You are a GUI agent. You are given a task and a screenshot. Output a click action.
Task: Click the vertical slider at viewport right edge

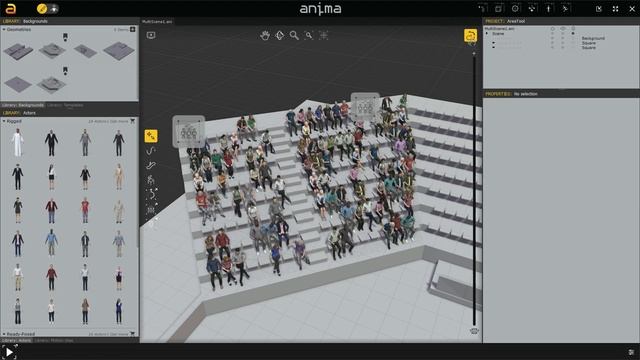(474, 190)
